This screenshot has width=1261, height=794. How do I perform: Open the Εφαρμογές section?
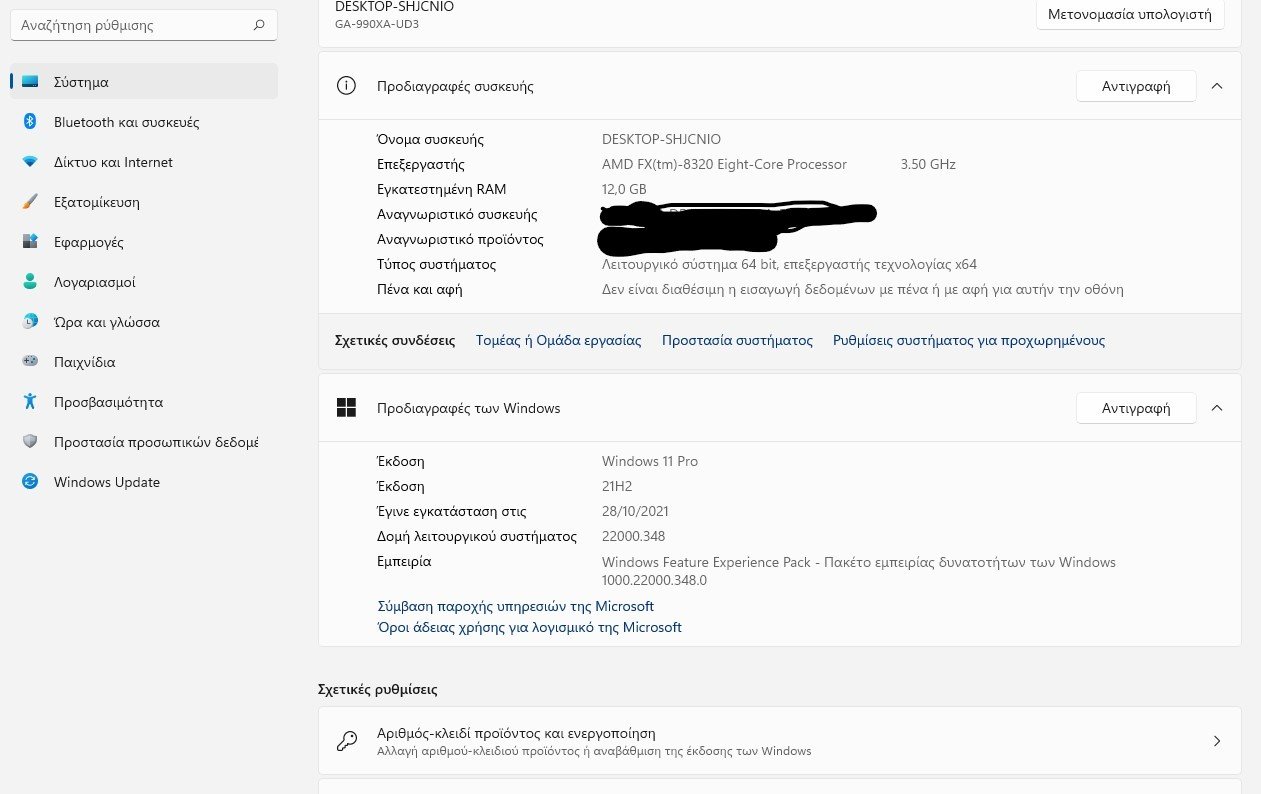(143, 242)
